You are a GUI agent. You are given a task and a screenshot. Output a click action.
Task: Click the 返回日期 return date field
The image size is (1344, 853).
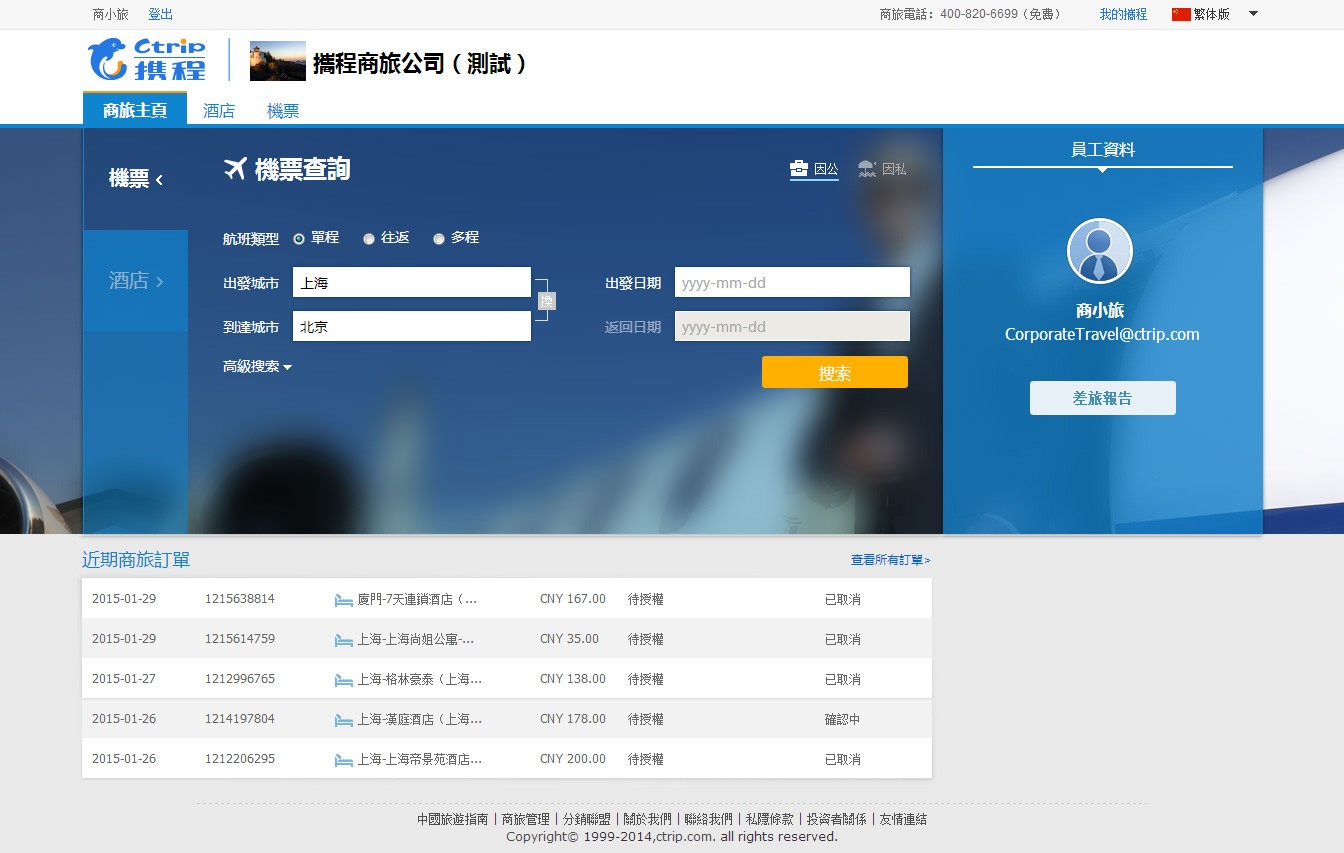pos(792,326)
